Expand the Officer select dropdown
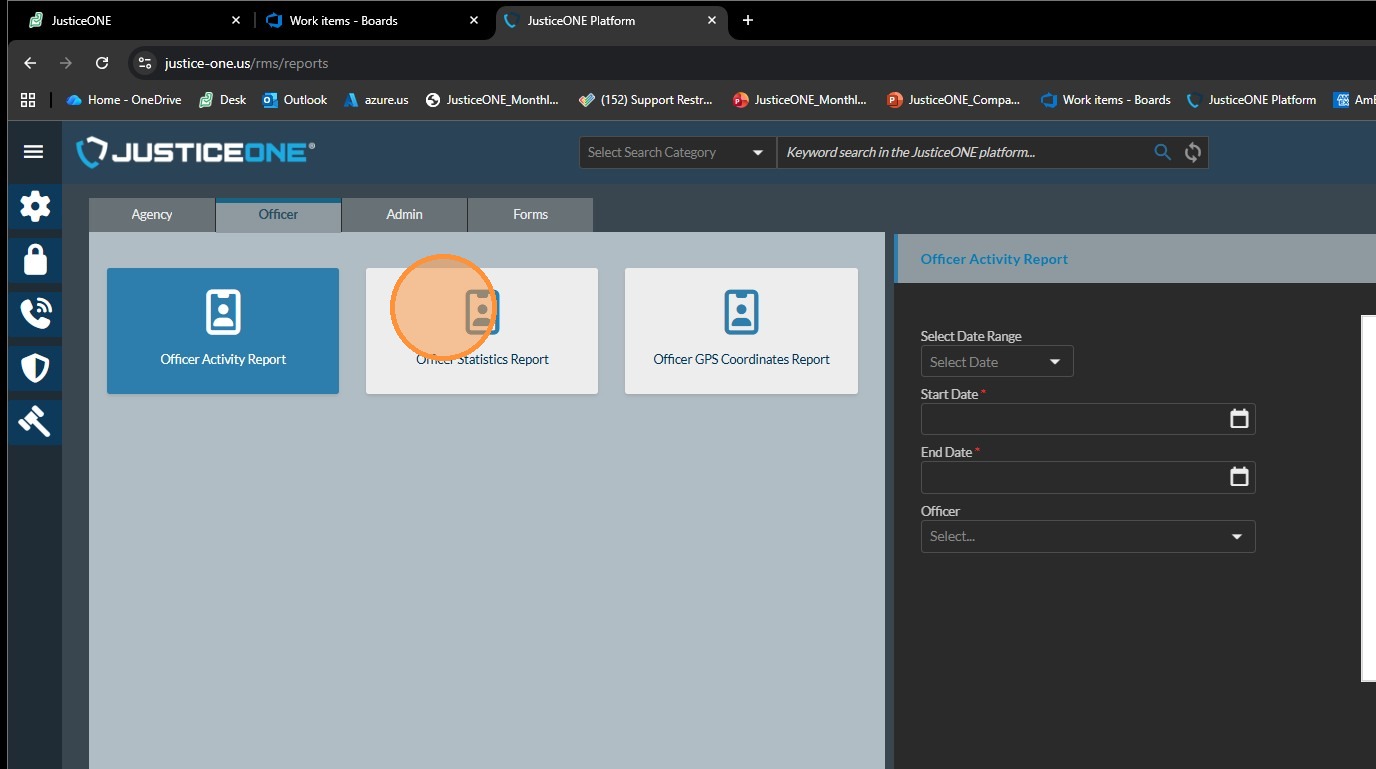 [1087, 537]
